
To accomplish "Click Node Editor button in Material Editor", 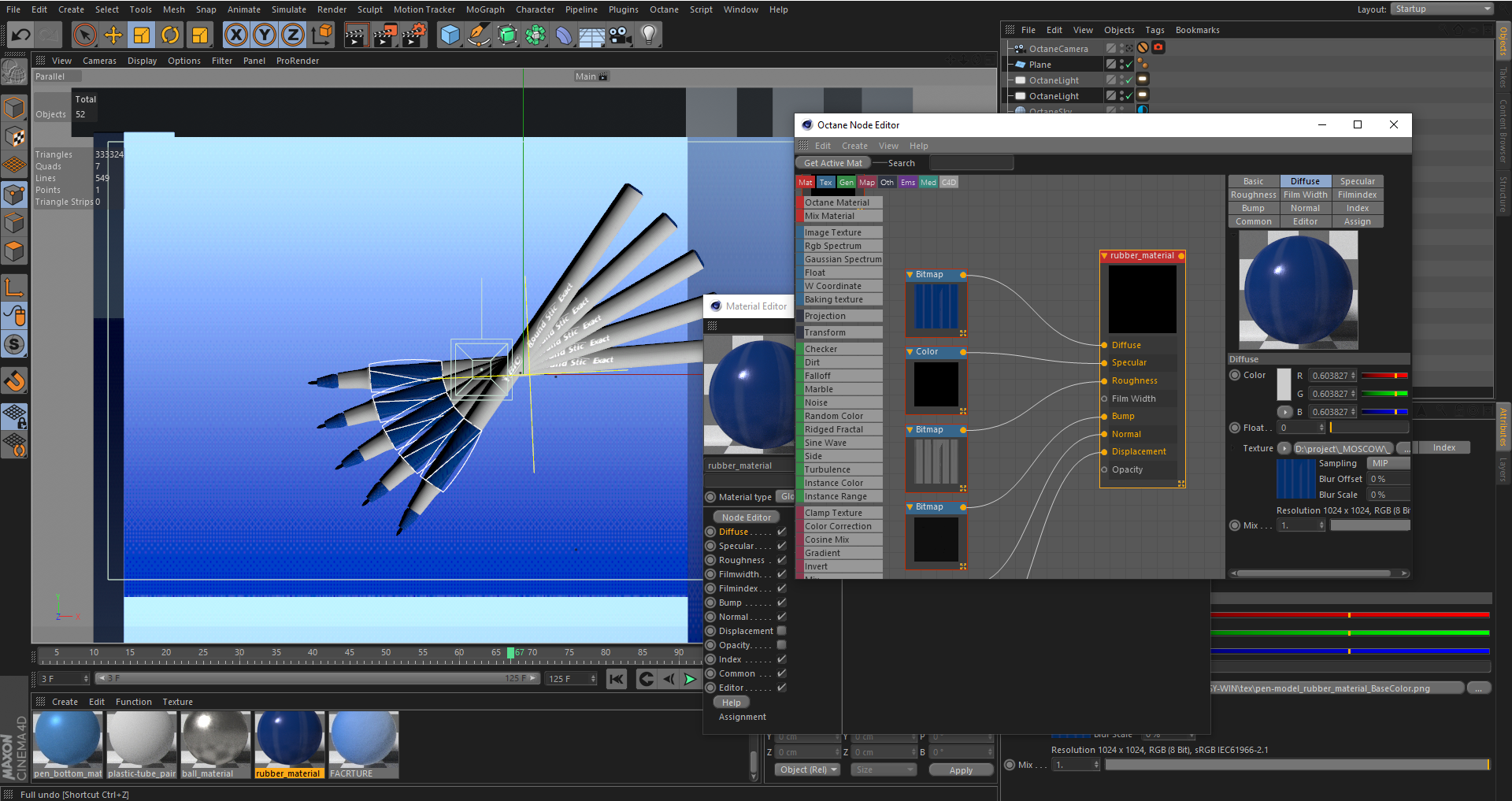I will pos(747,517).
